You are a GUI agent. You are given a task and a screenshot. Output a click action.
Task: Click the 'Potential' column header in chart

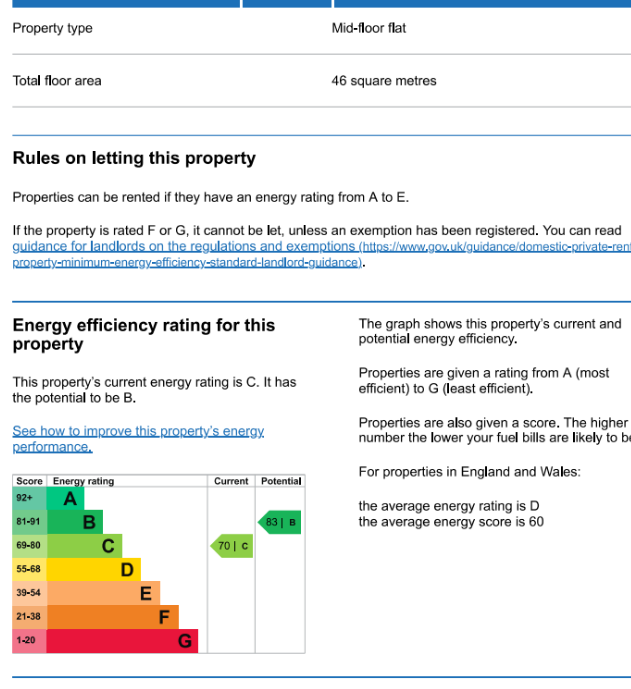281,481
